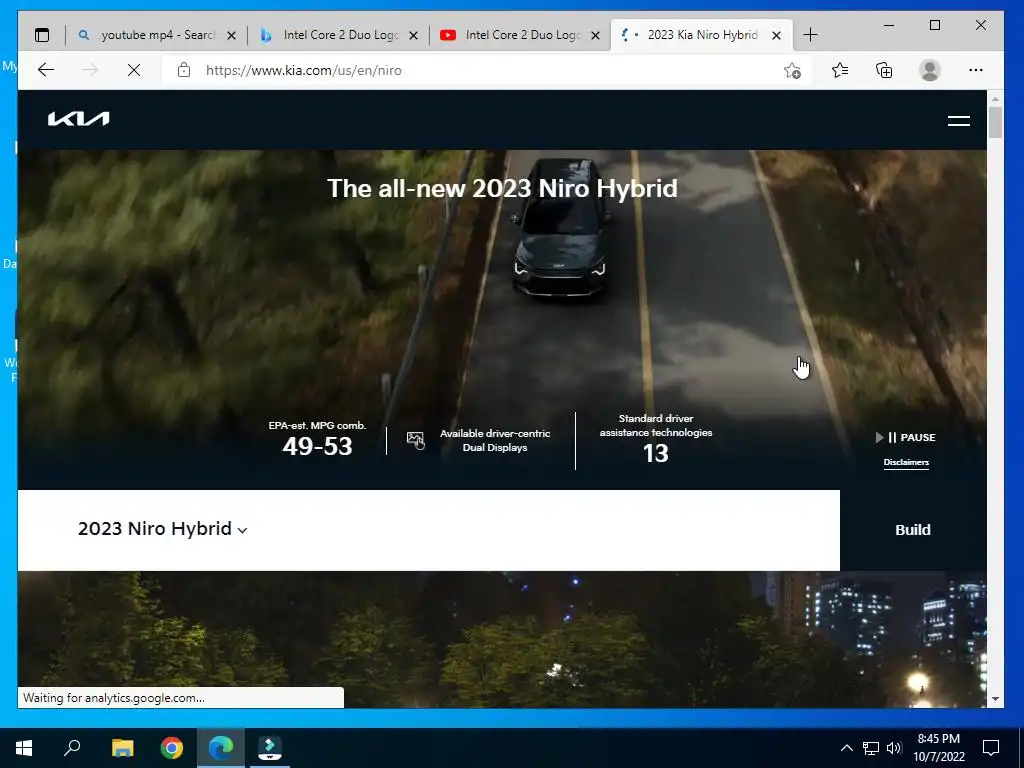Screen dimensions: 1024x768
Task: Close the 2023 Kia Niro Hybrid tab
Action: [x=776, y=36]
